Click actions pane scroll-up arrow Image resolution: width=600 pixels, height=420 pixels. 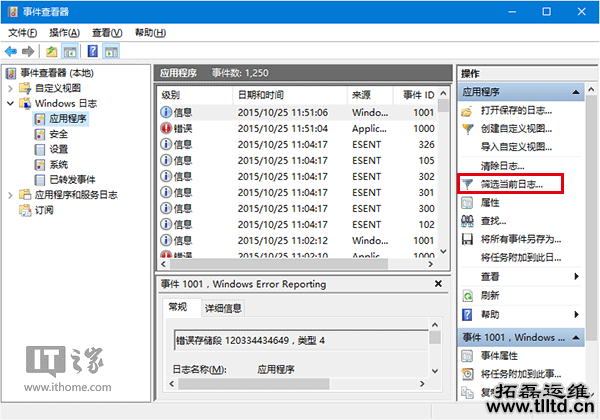(591, 90)
